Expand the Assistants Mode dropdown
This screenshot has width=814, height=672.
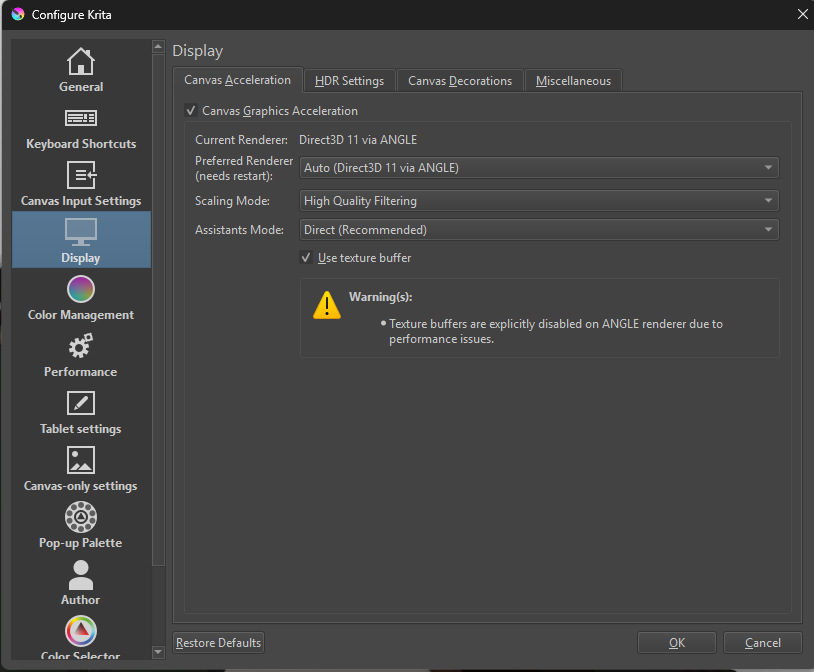coord(539,230)
